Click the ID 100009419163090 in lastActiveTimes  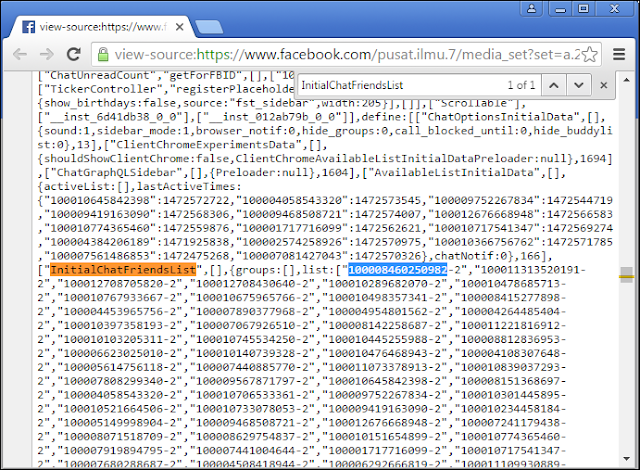click(x=100, y=214)
